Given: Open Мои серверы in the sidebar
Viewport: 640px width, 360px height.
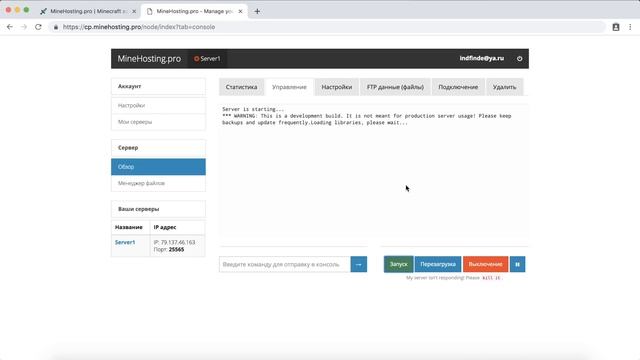Looking at the screenshot, I should pyautogui.click(x=158, y=122).
